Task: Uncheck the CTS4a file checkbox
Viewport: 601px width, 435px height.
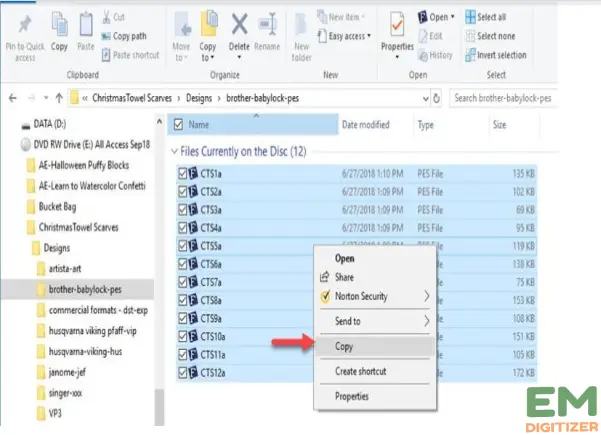Action: point(183,228)
